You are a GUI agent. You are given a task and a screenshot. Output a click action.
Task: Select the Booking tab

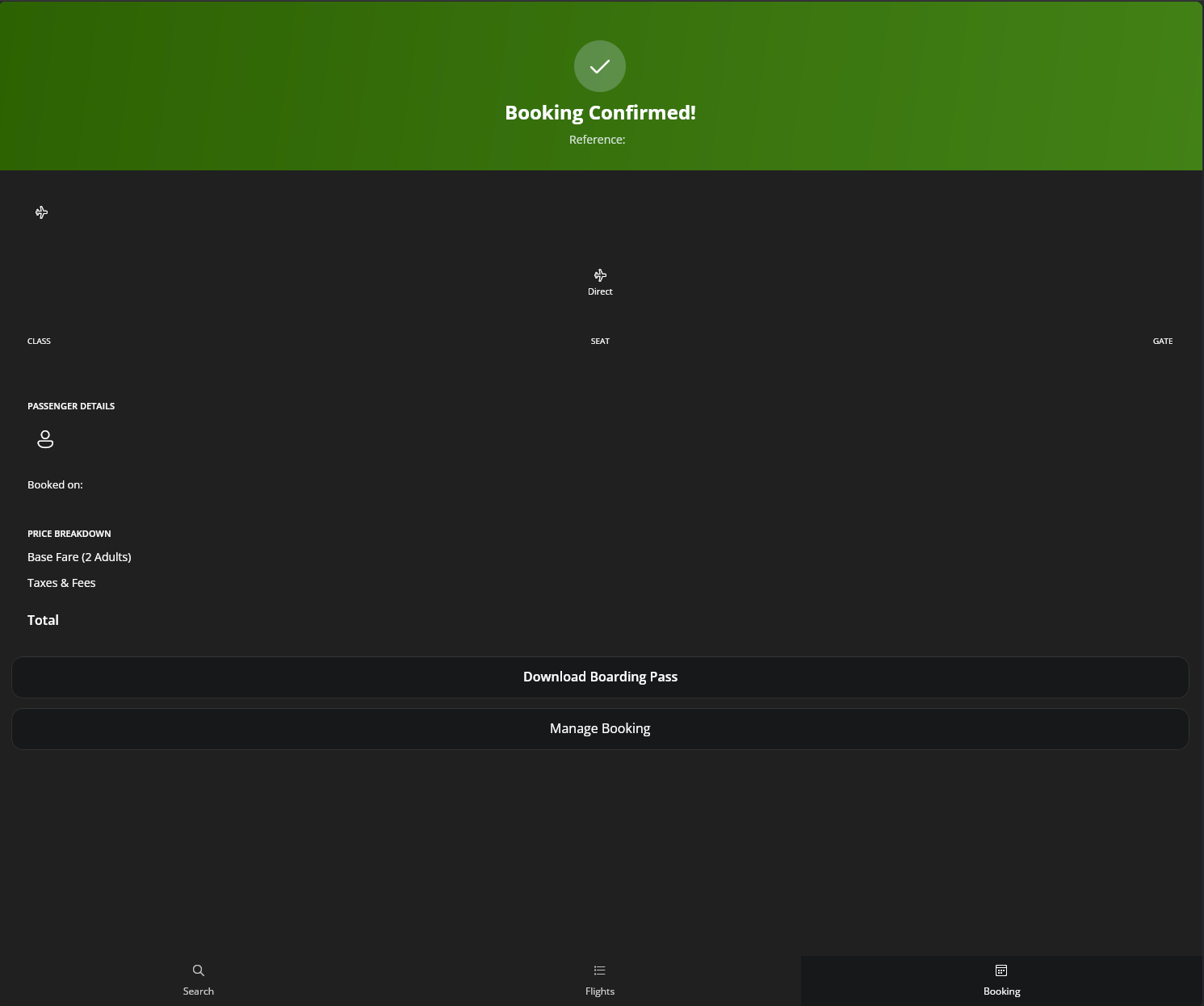1001,980
